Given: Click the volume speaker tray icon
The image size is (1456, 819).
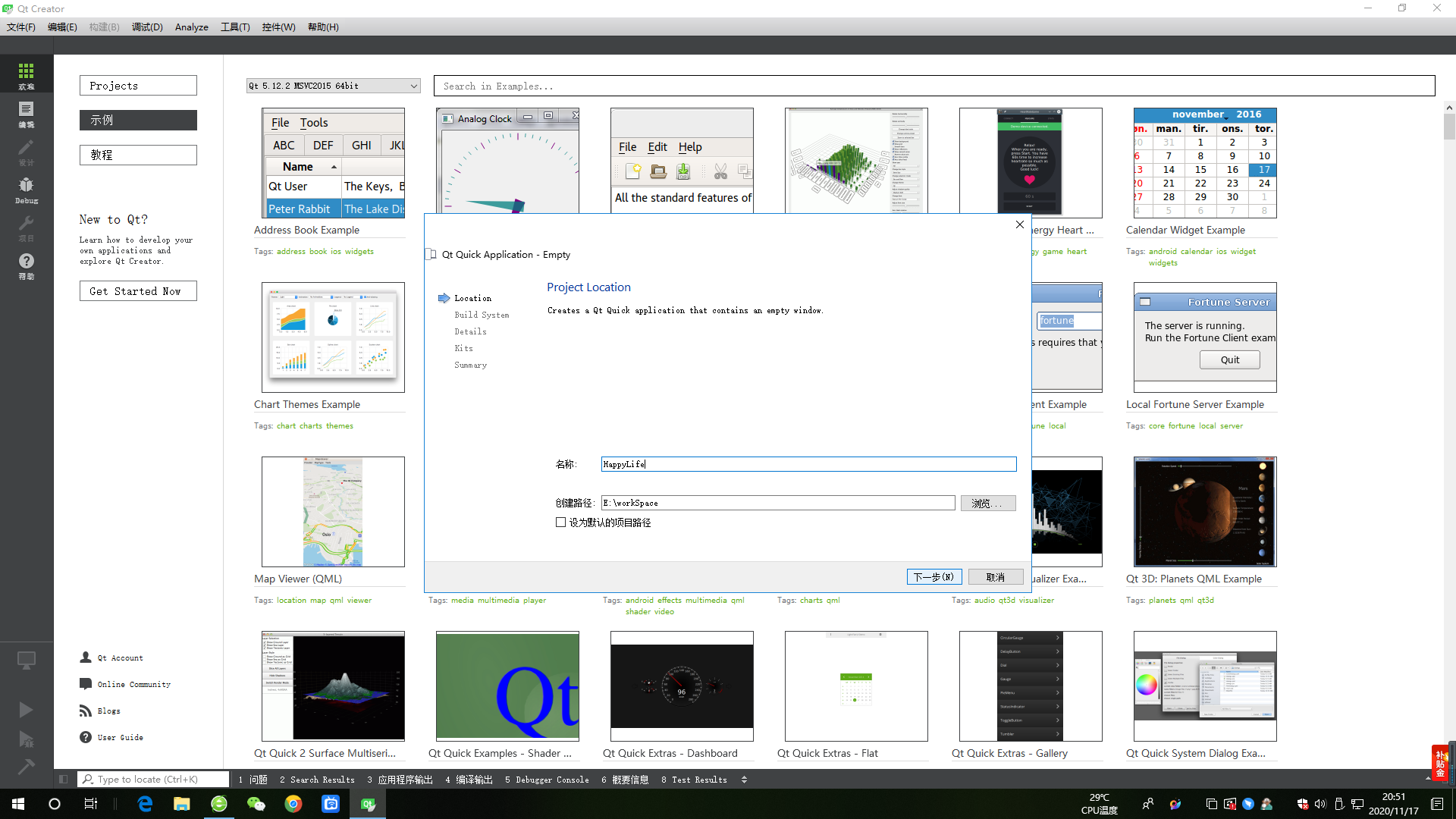Looking at the screenshot, I should (x=1320, y=804).
